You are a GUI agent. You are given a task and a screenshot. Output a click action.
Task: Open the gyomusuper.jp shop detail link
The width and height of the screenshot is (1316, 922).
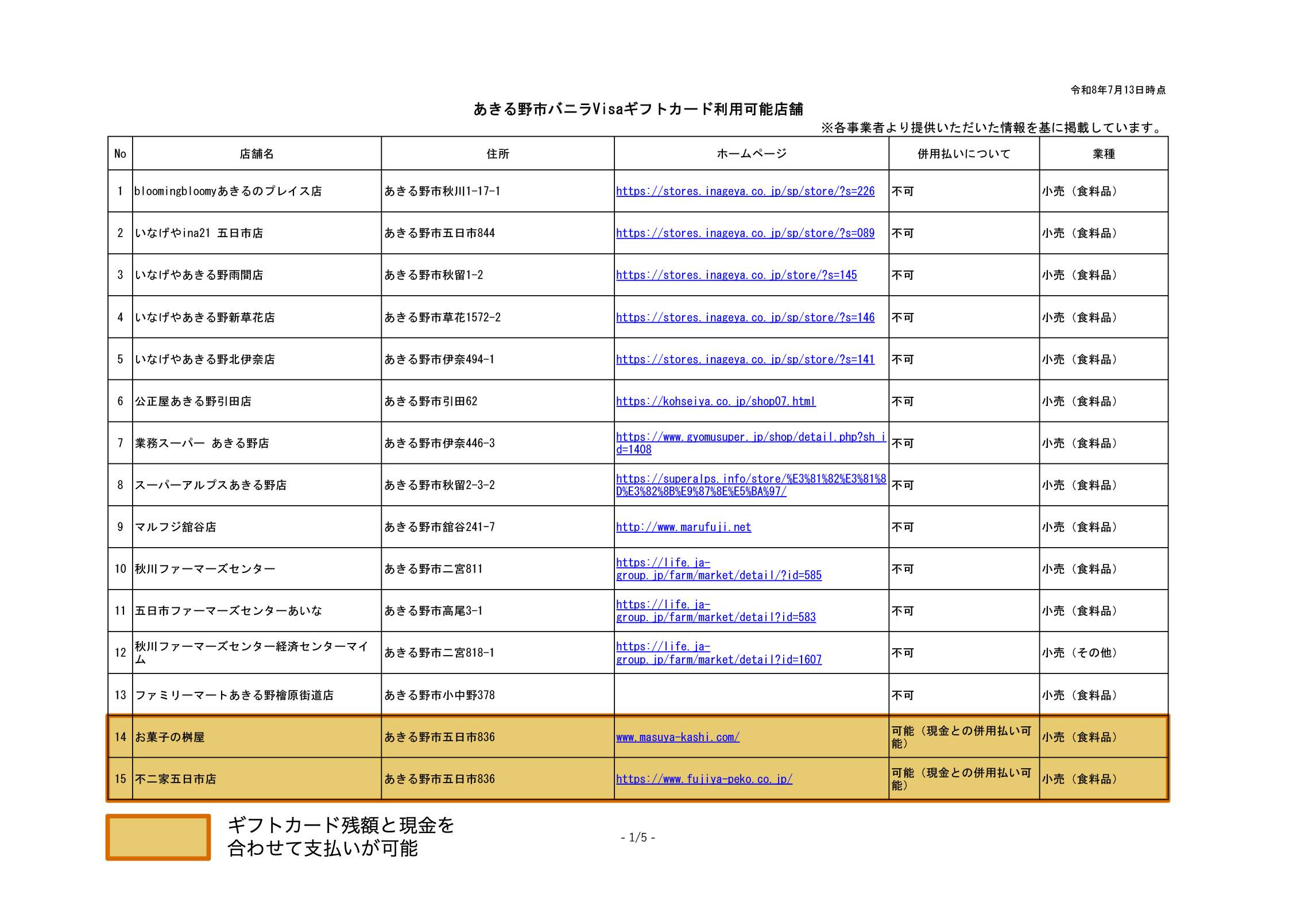pyautogui.click(x=751, y=443)
